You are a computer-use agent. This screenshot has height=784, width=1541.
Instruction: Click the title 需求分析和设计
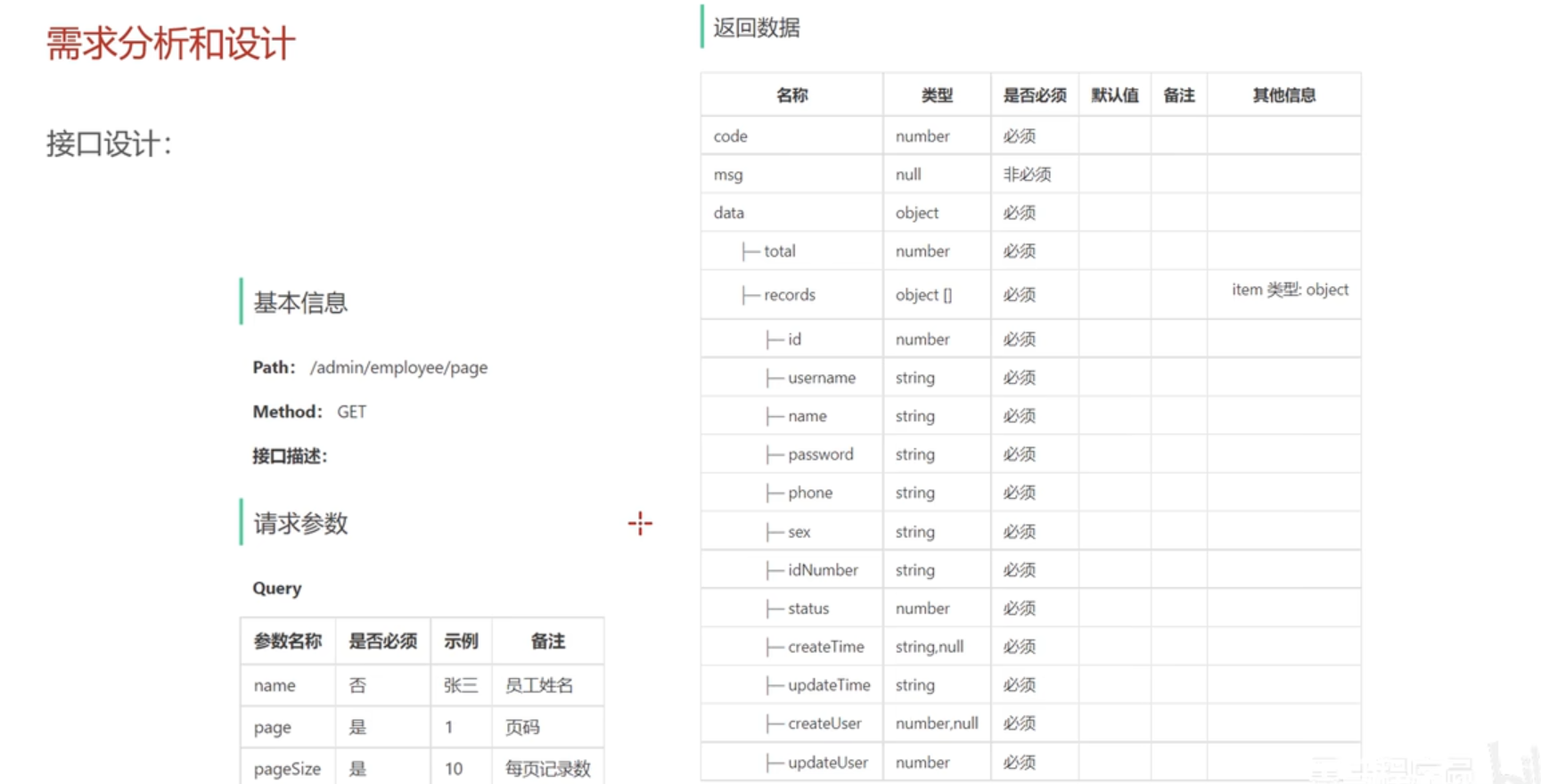point(170,44)
